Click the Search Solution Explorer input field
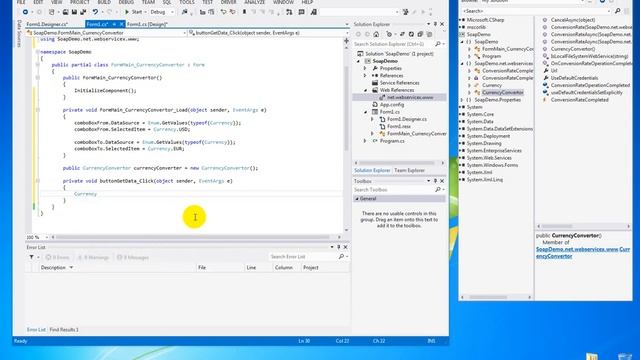 394,44
